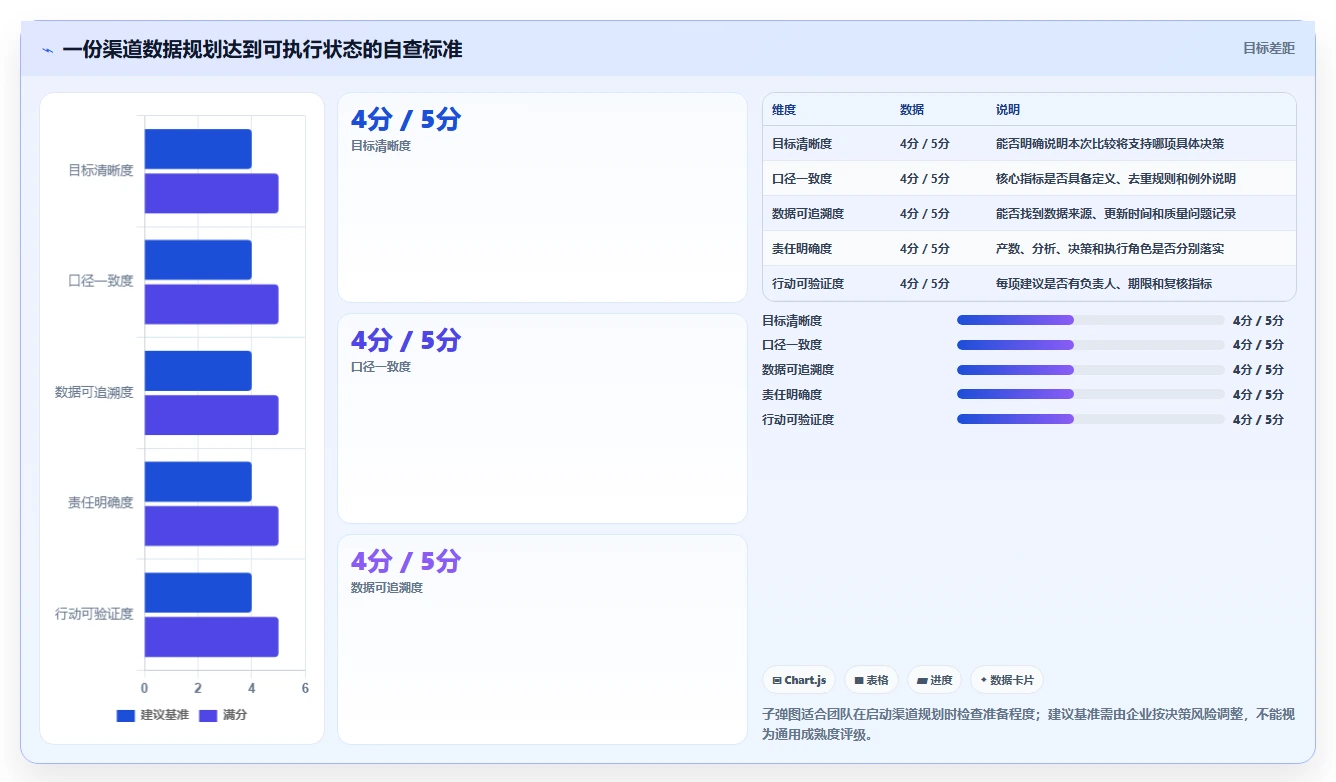Viewport: 1336px width, 782px height.
Task: Click the blue 建议基准 bar for 口径一致度
Action: 198,260
